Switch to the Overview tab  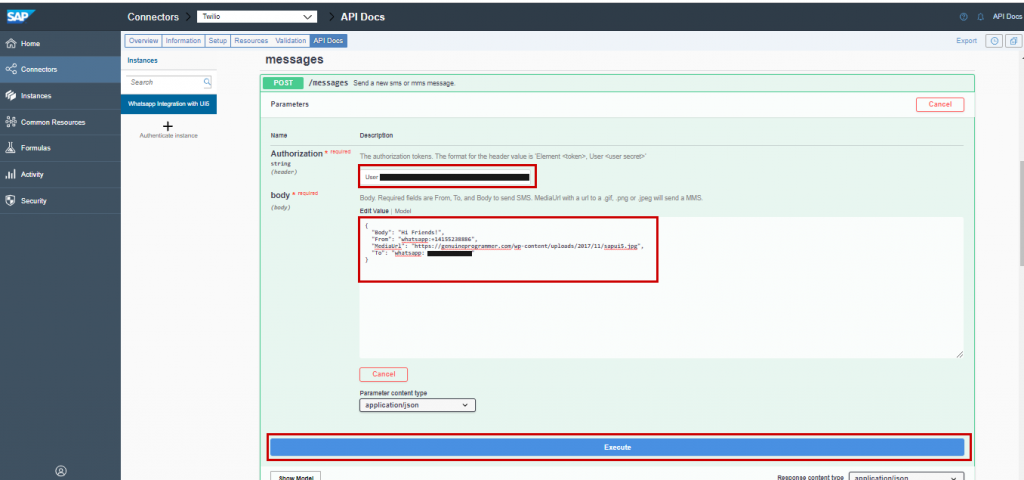click(x=143, y=40)
